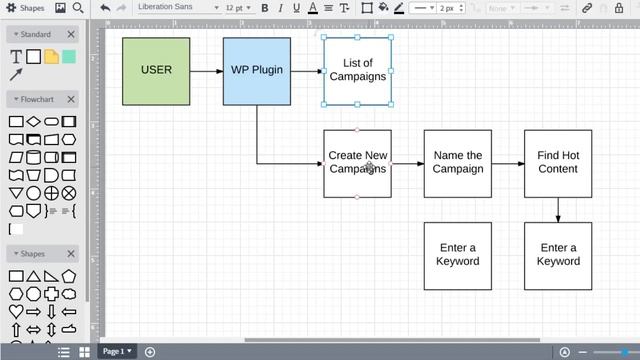Select the pentagon shape
The image size is (640, 360).
[x=69, y=276]
